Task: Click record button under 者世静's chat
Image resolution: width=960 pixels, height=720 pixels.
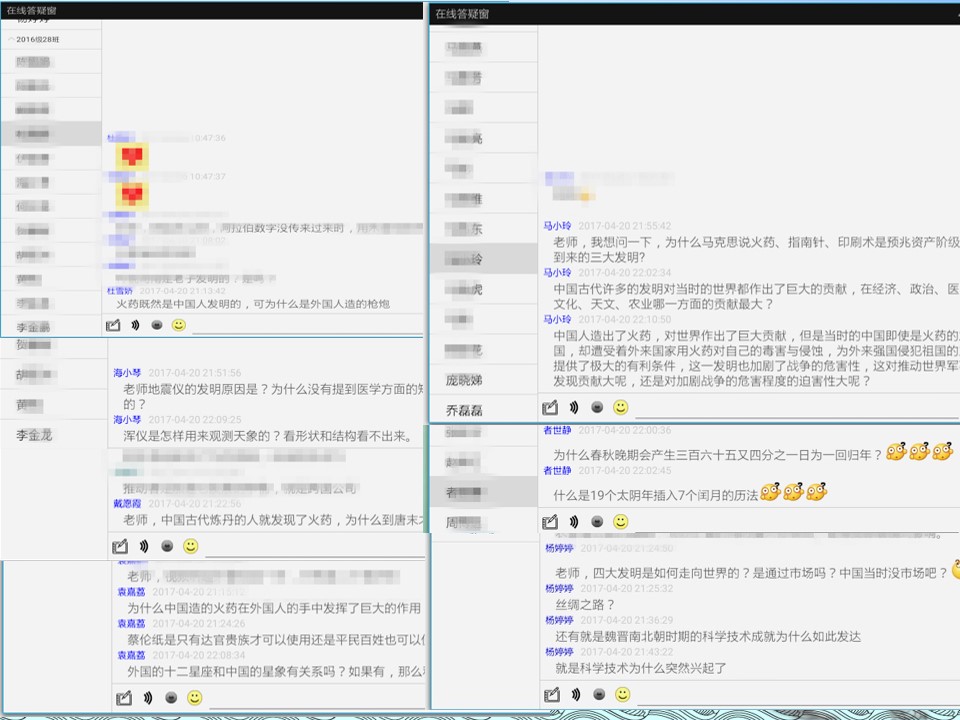Action: [598, 522]
